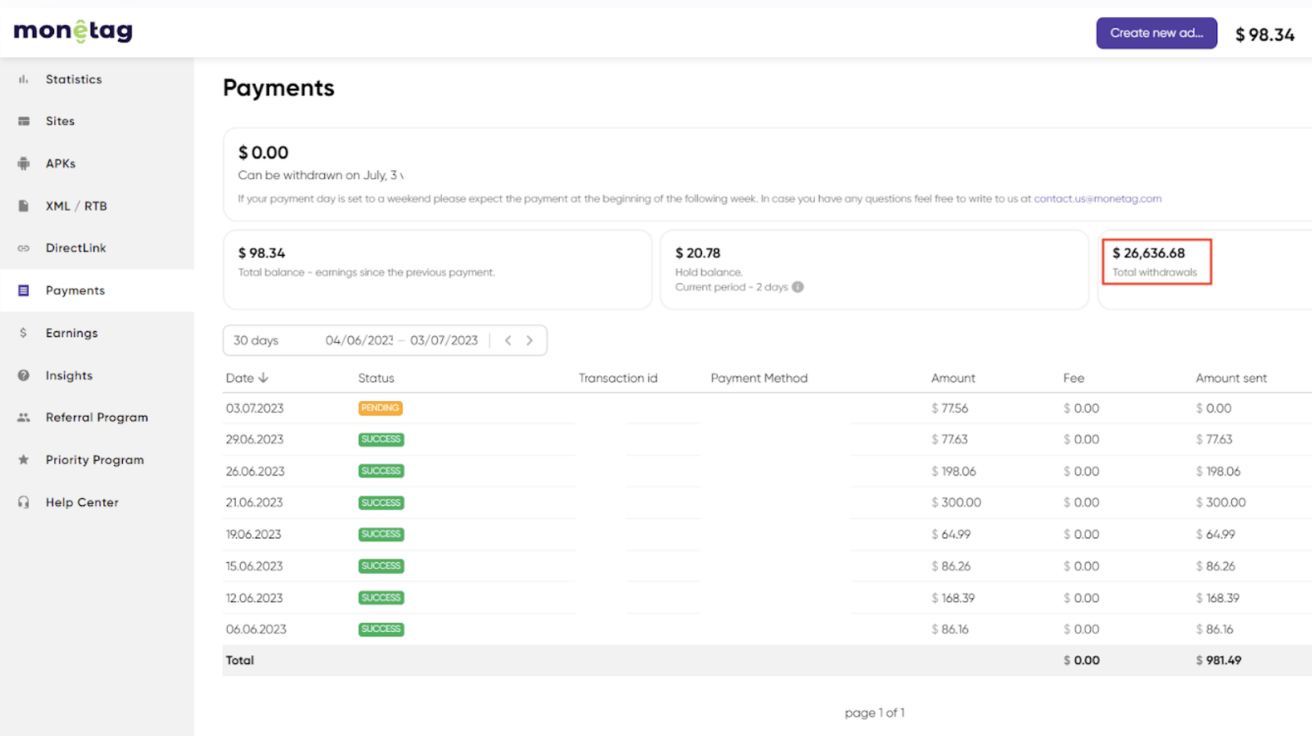Click the Sites icon in sidebar
Screen dimensions: 1312x736
[x=23, y=121]
